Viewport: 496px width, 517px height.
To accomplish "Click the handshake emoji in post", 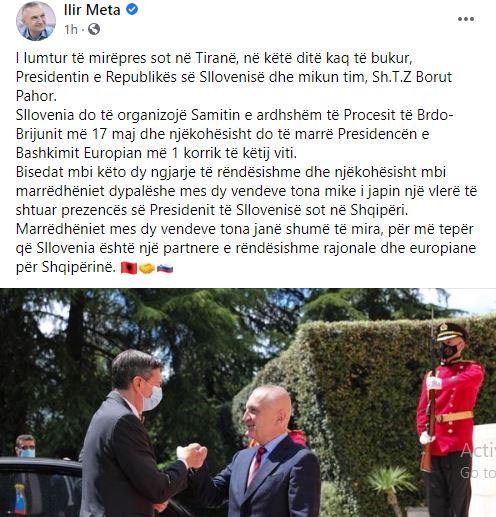I will [x=147, y=268].
